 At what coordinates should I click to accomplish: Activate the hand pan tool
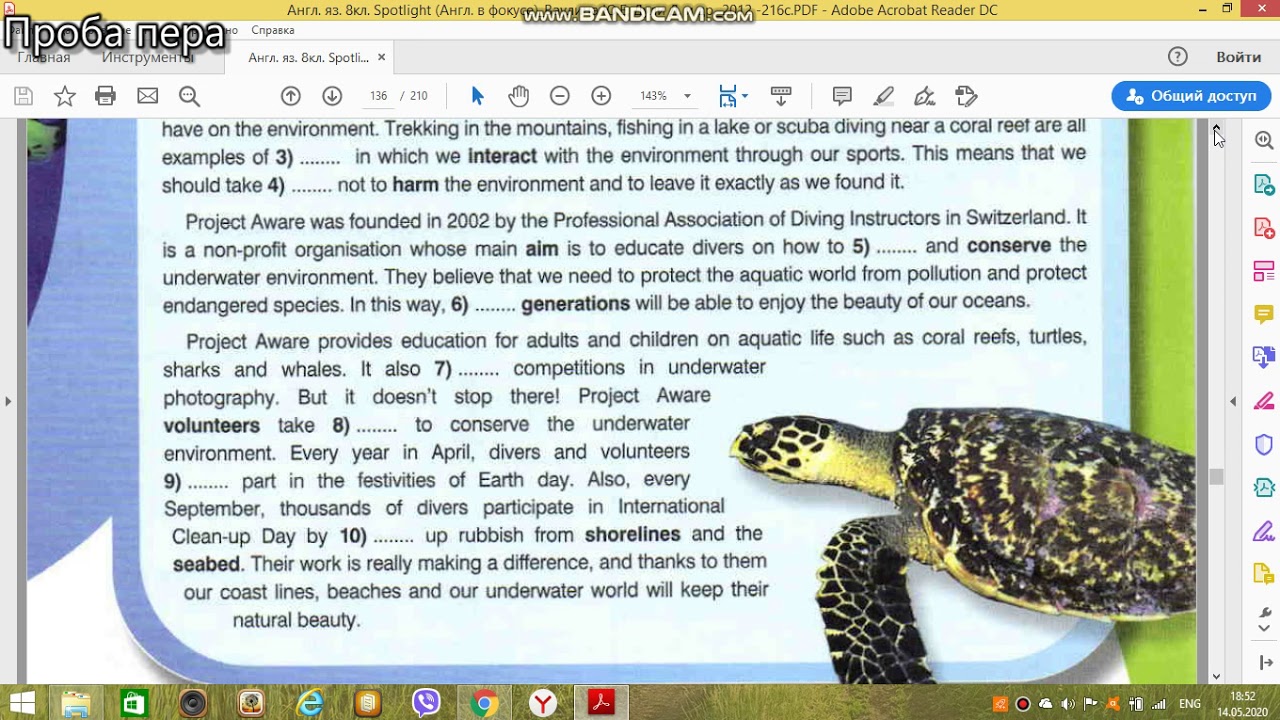click(518, 96)
